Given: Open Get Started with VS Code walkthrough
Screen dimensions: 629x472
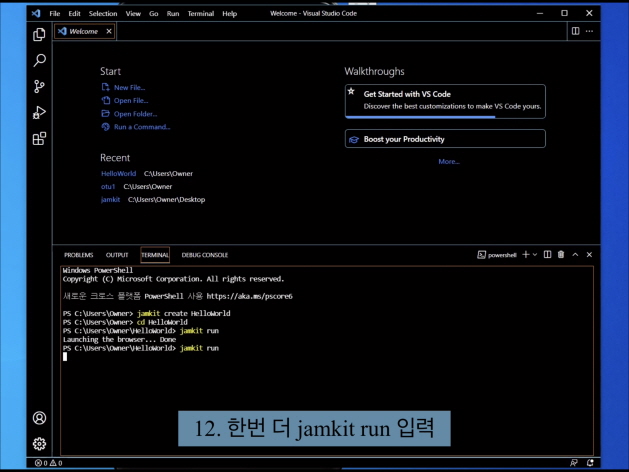Looking at the screenshot, I should tap(445, 101).
